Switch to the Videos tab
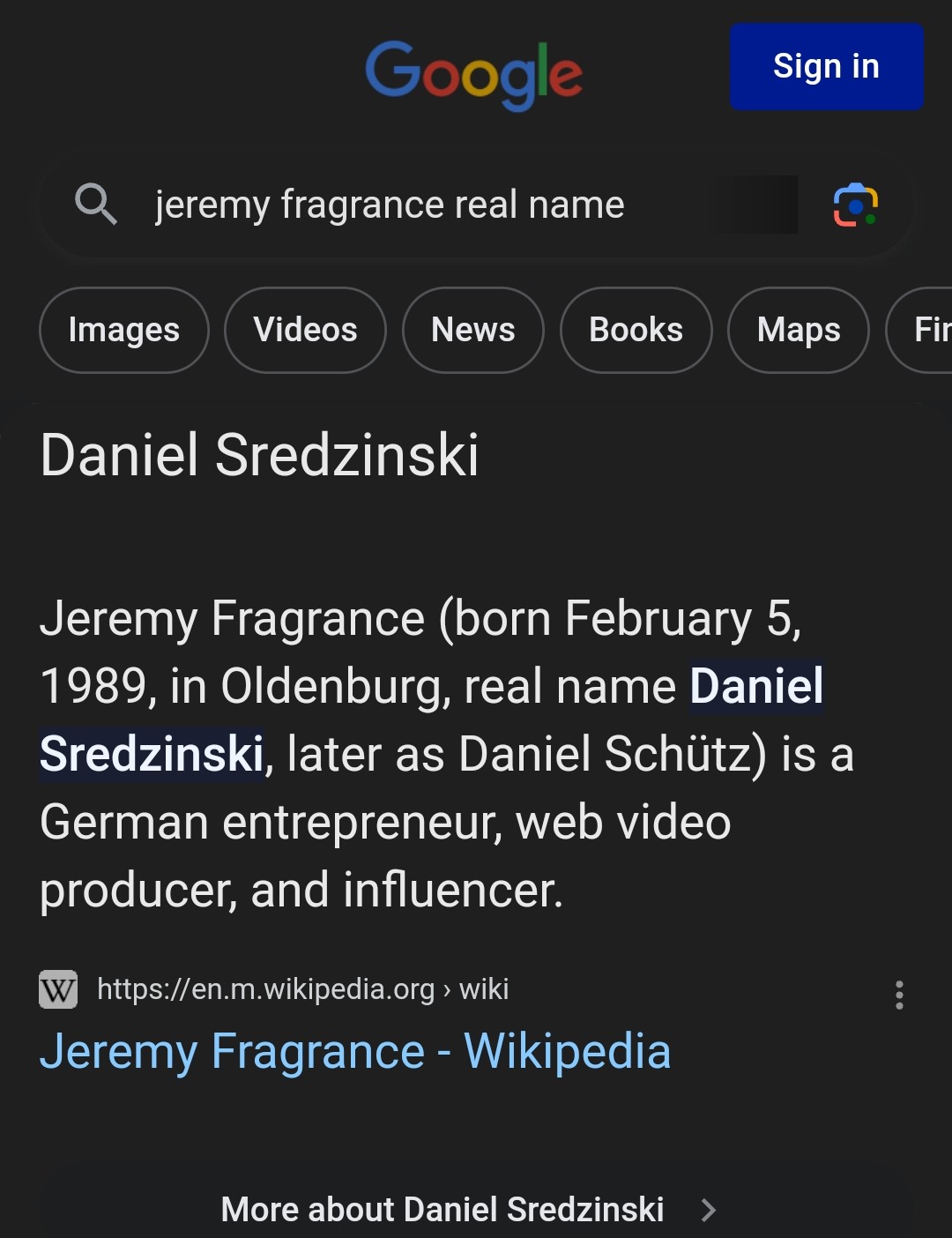 pos(305,330)
